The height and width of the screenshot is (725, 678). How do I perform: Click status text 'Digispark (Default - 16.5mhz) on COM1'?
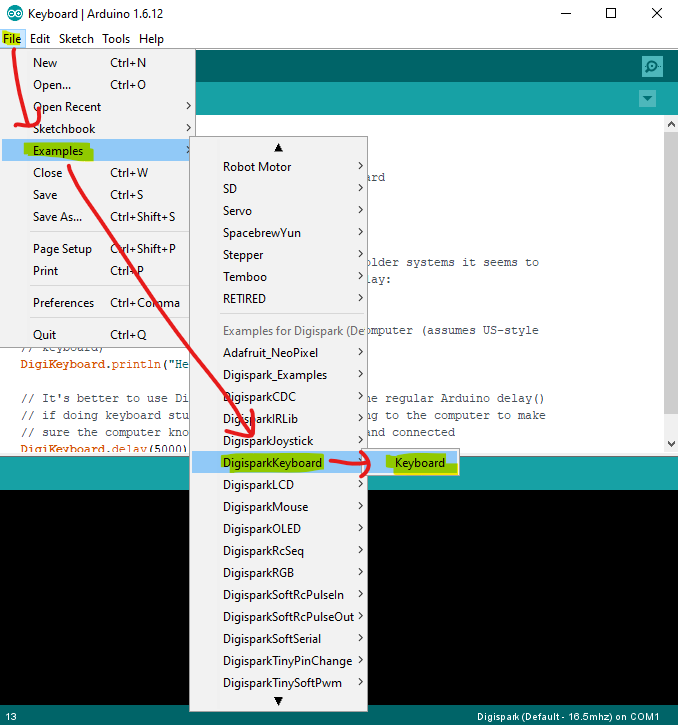[568, 717]
